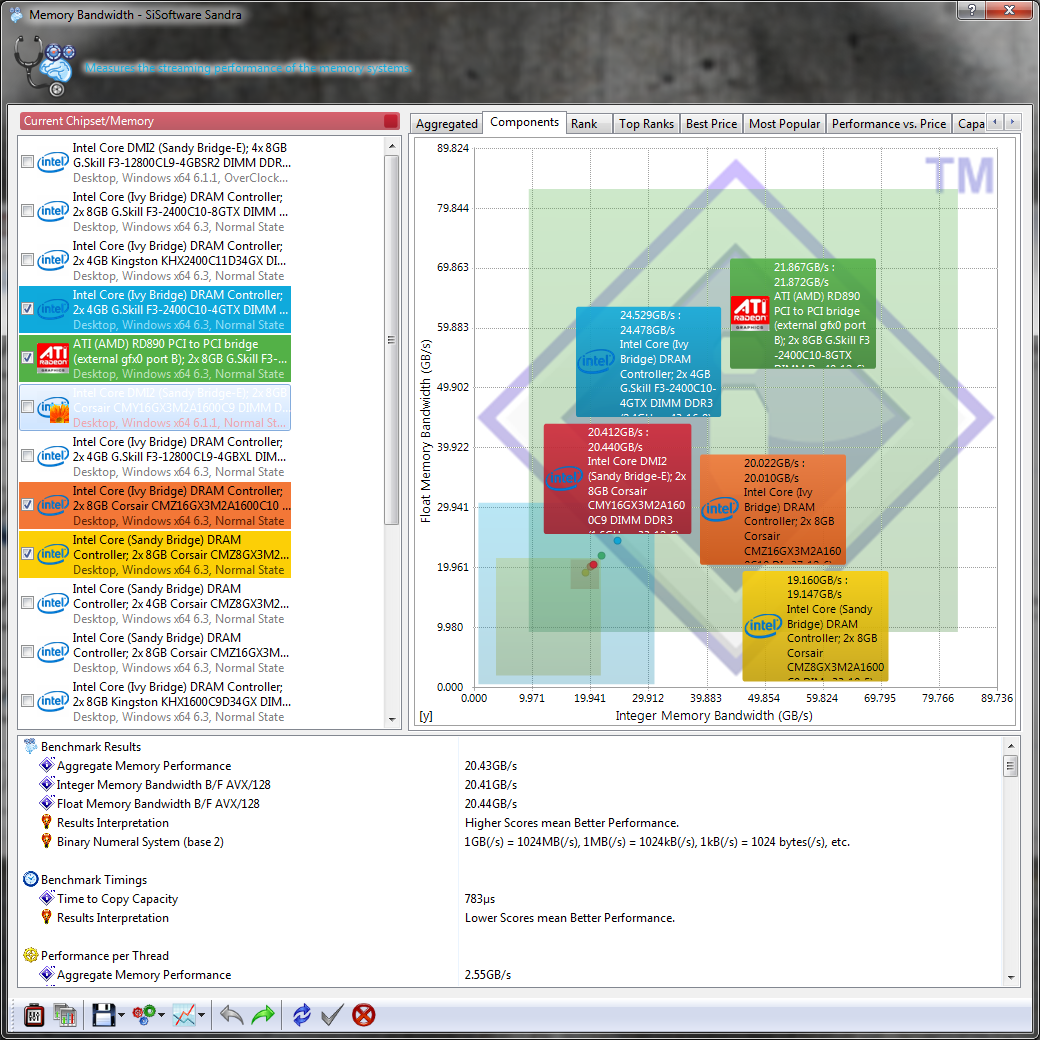Select the Aggregate Memory Performance 20.43GB/s row
The height and width of the screenshot is (1040, 1040).
click(511, 765)
